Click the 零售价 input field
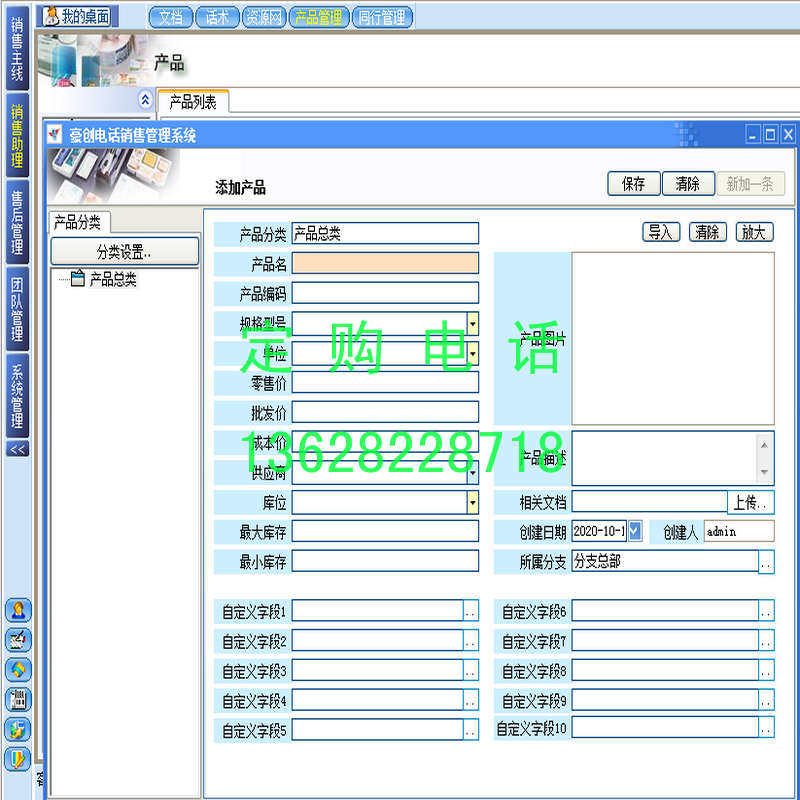This screenshot has height=800, width=800. click(385, 383)
